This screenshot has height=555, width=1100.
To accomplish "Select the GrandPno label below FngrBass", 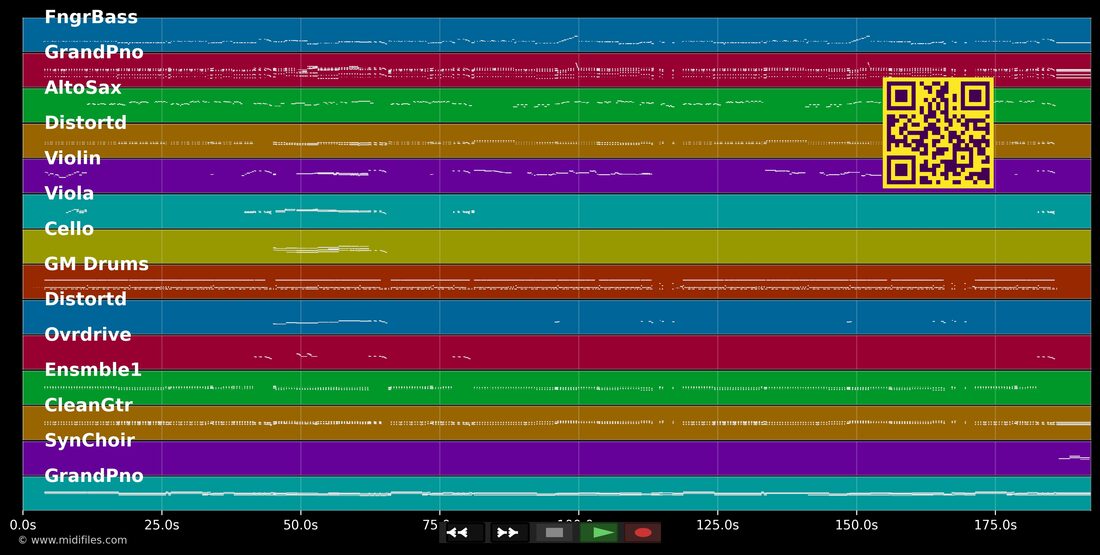I will 93,52.
